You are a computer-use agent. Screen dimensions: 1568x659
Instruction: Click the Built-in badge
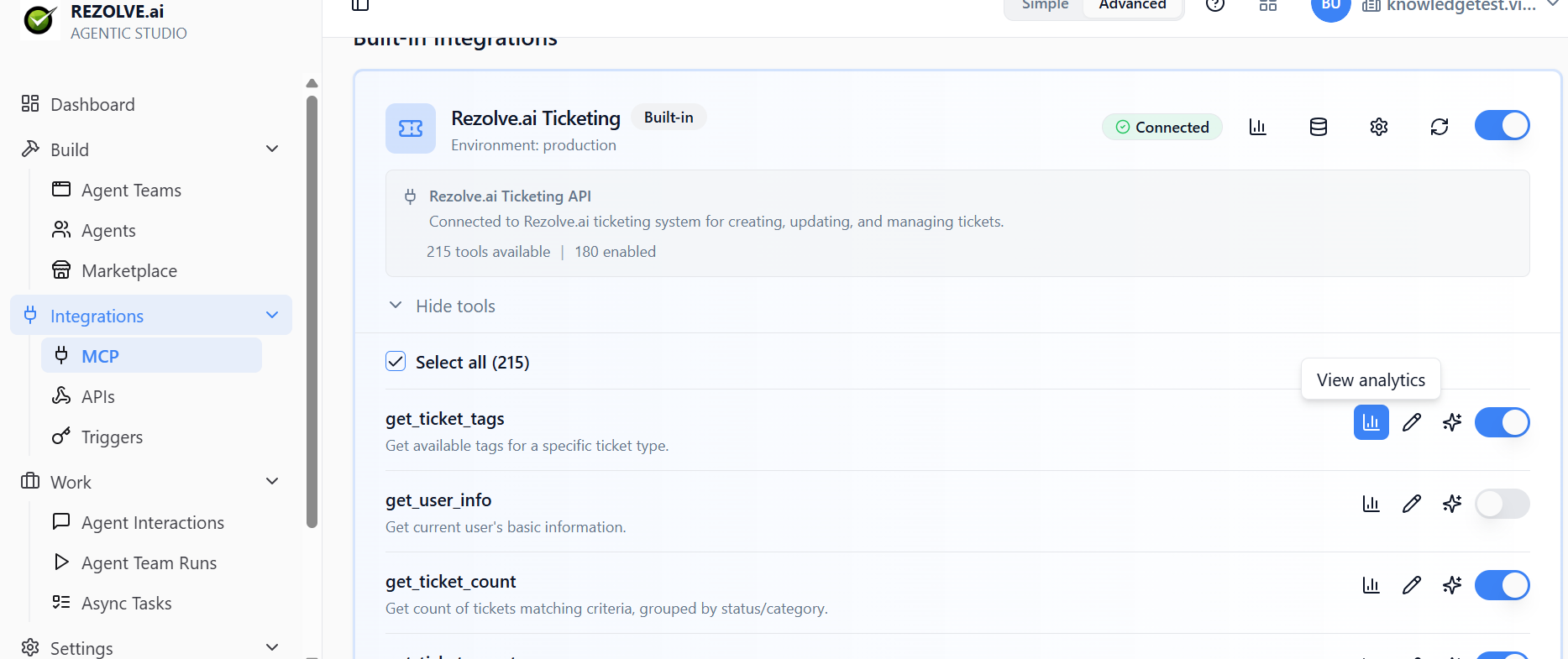[x=669, y=118]
